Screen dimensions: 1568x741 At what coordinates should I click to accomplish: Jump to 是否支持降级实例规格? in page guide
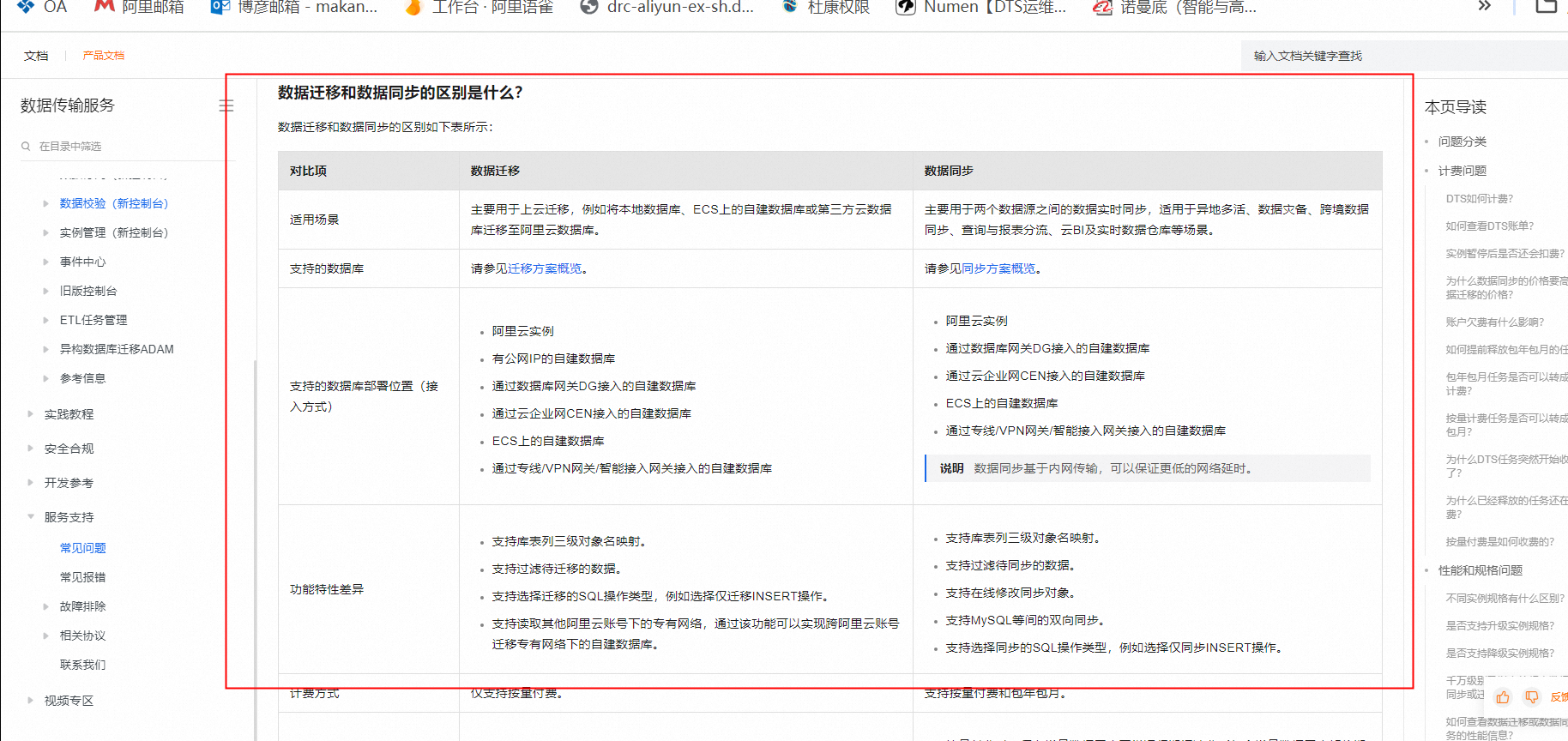click(1500, 653)
